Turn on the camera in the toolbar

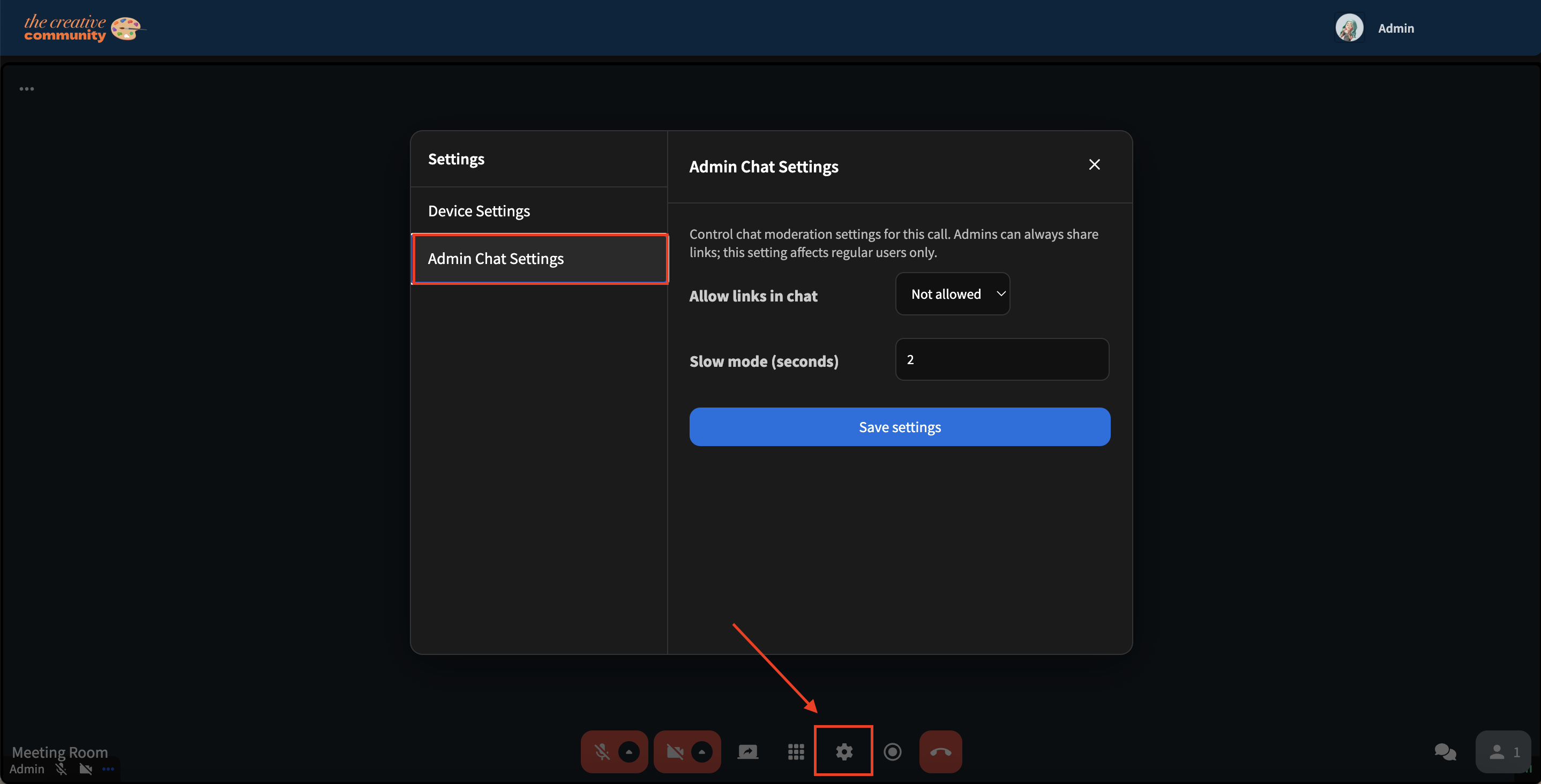click(675, 752)
